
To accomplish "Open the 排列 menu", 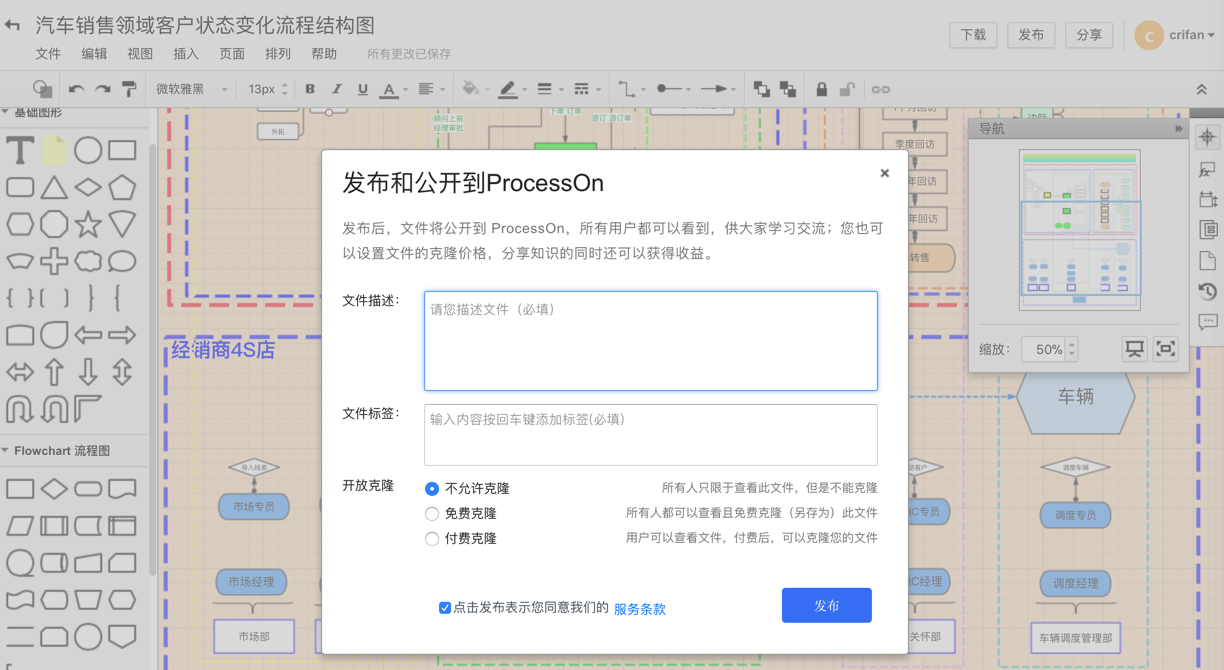I will [278, 54].
